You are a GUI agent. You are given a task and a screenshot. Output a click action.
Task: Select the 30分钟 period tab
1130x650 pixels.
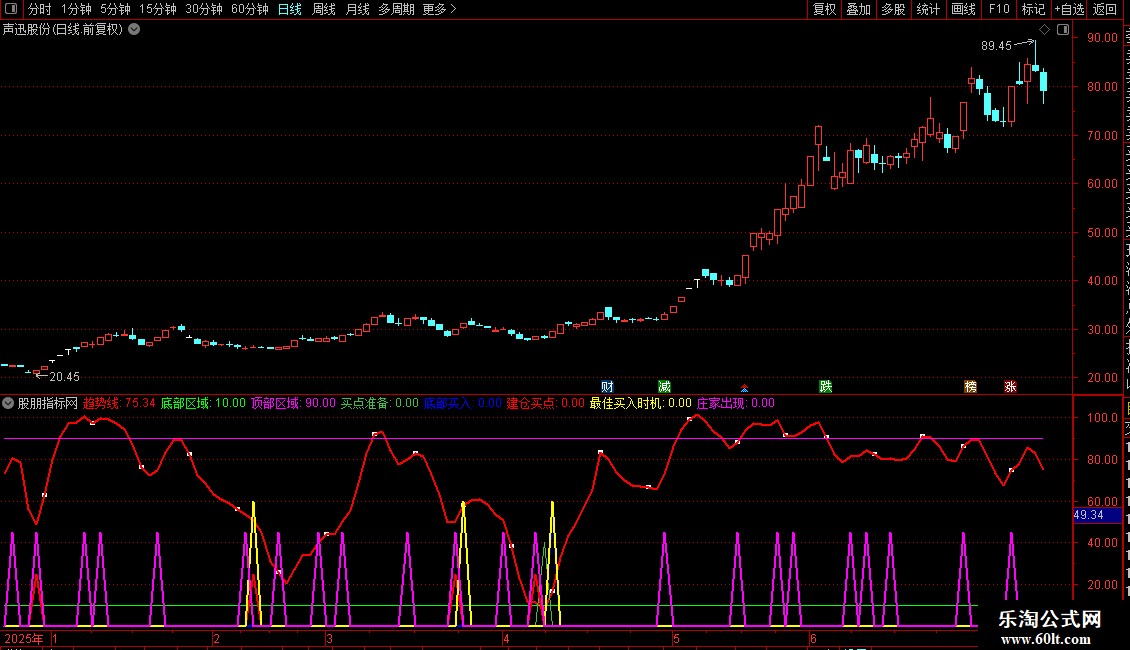pos(204,9)
